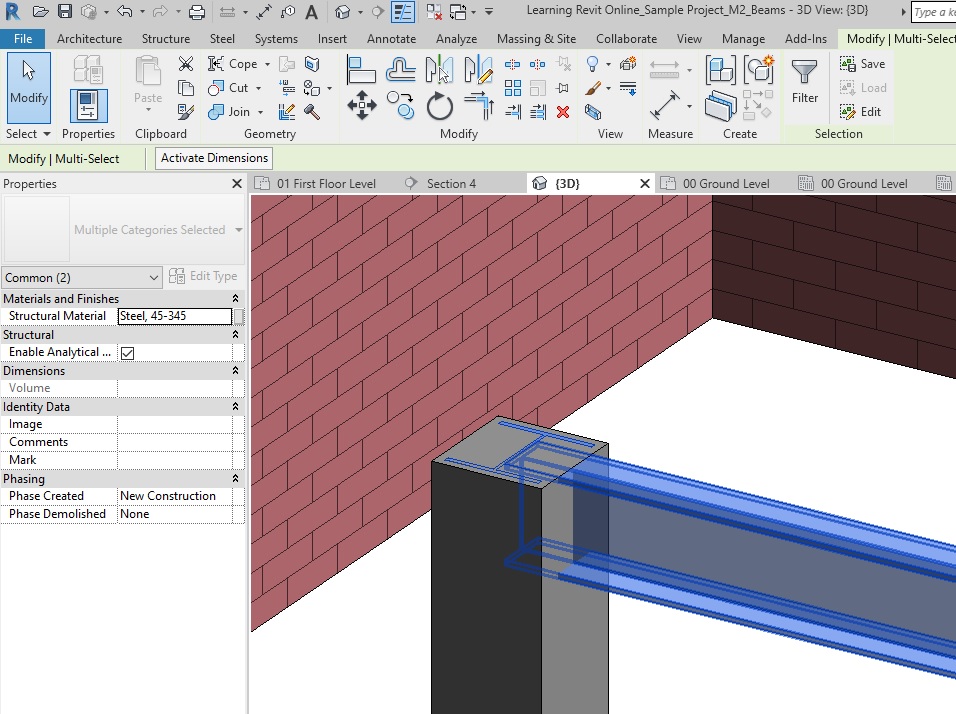Open the Common (2) filter dropdown
The height and width of the screenshot is (714, 956).
click(81, 277)
